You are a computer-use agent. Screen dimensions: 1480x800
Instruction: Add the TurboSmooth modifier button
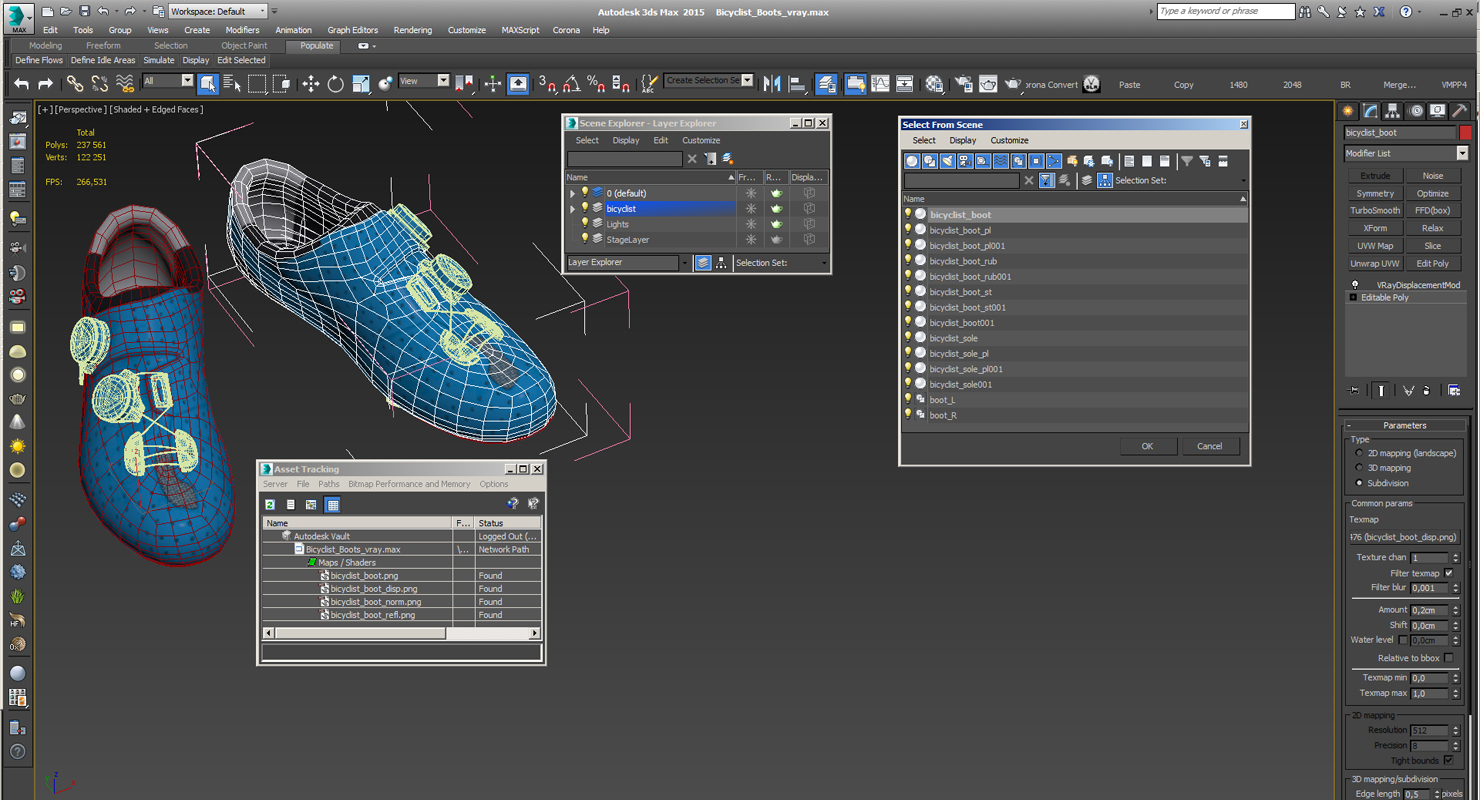1375,211
